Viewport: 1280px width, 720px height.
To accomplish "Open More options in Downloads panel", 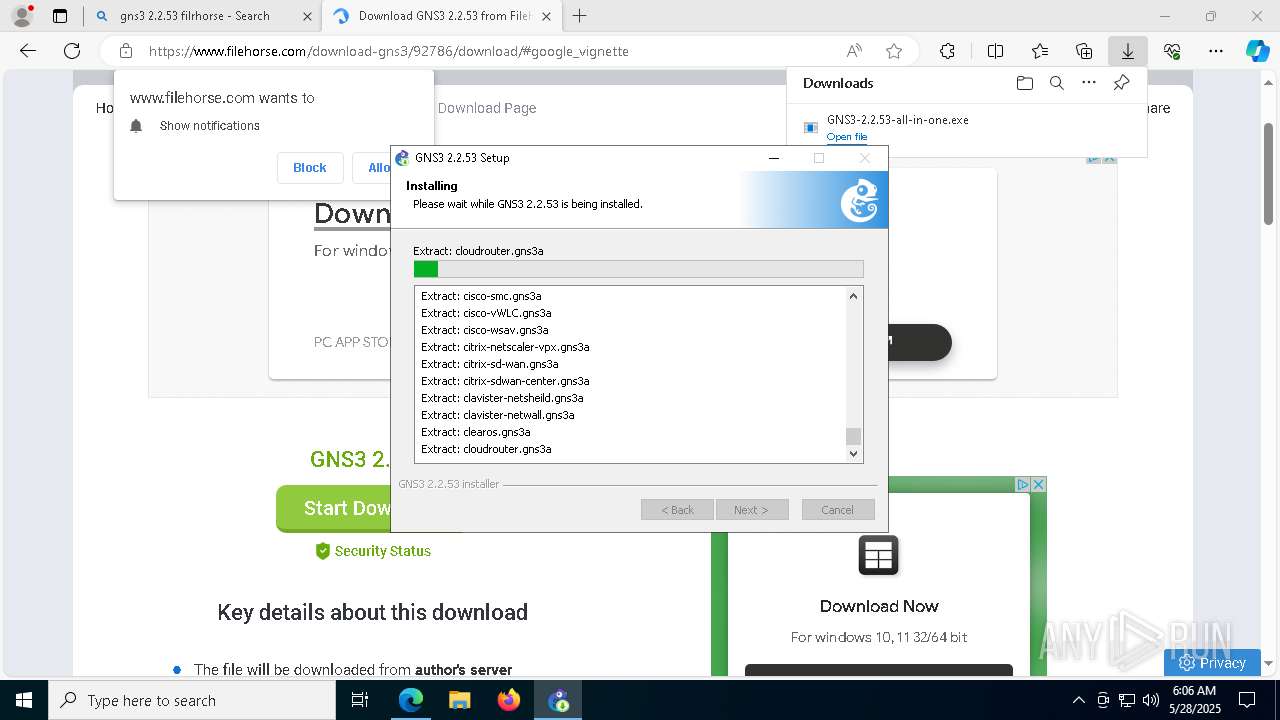I will pos(1089,83).
